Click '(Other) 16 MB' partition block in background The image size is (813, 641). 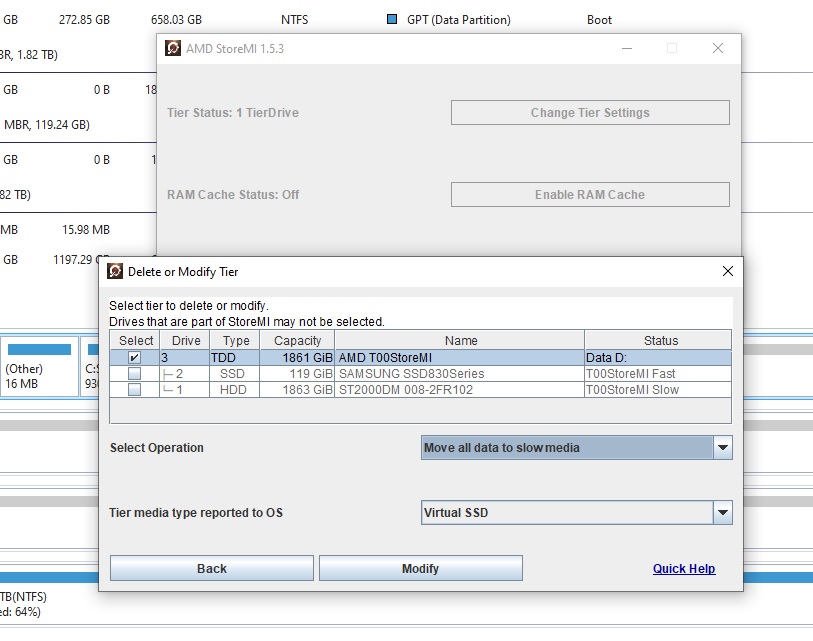point(39,366)
